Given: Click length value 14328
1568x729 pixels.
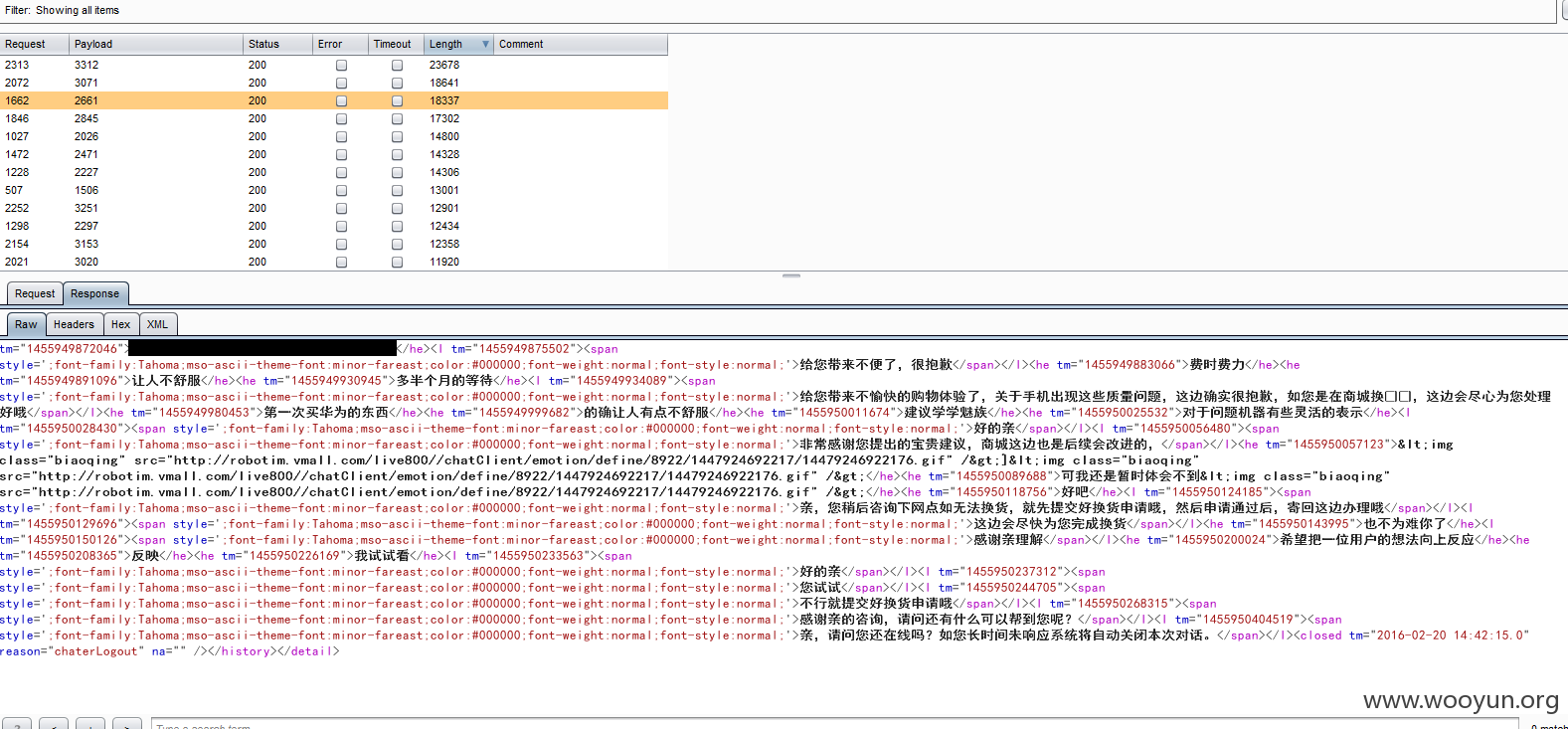Looking at the screenshot, I should tap(444, 154).
